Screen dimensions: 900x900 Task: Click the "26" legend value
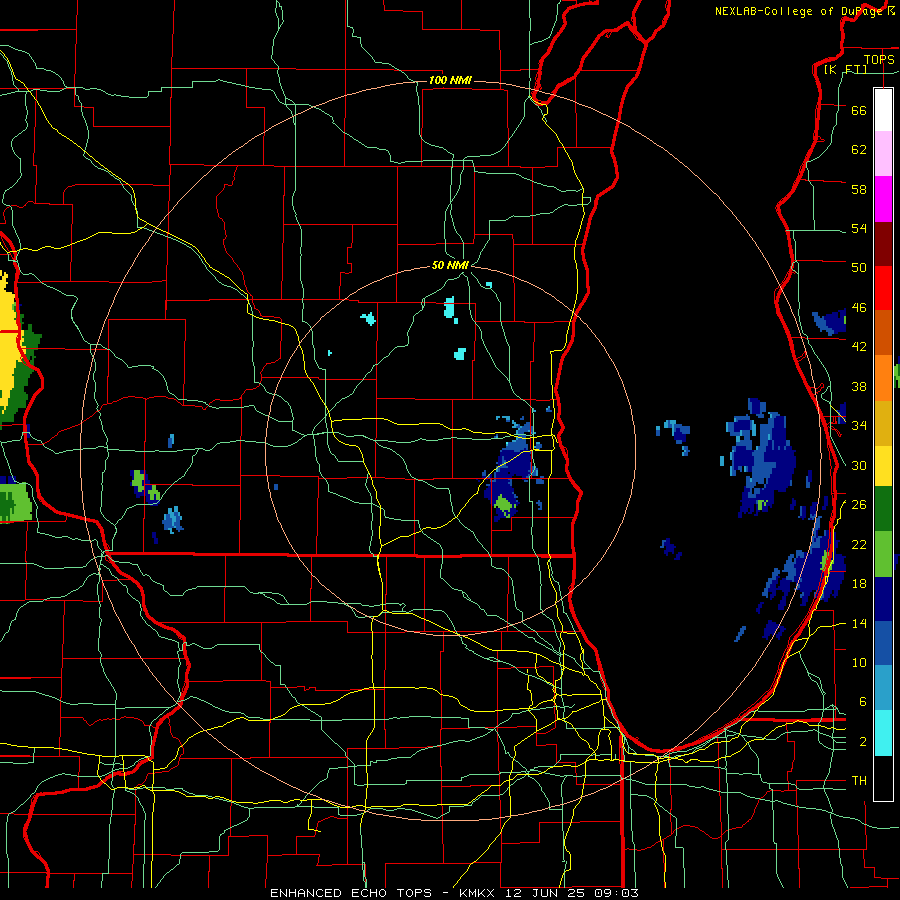[x=859, y=505]
